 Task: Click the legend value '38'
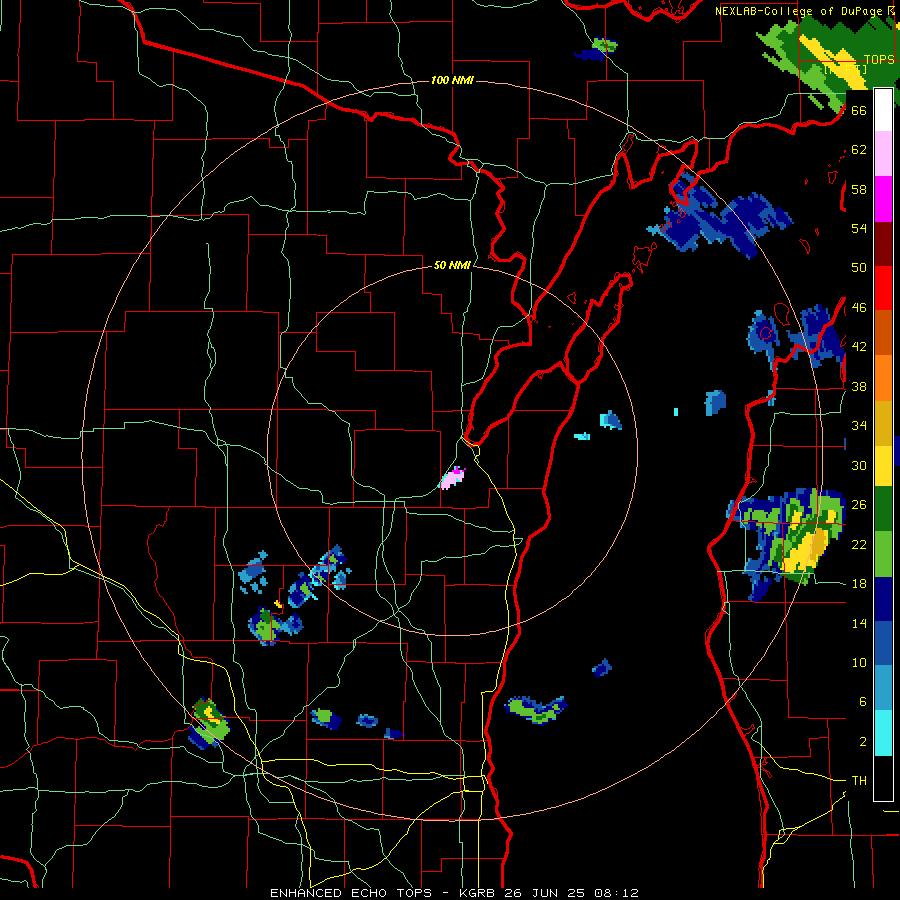tap(859, 386)
